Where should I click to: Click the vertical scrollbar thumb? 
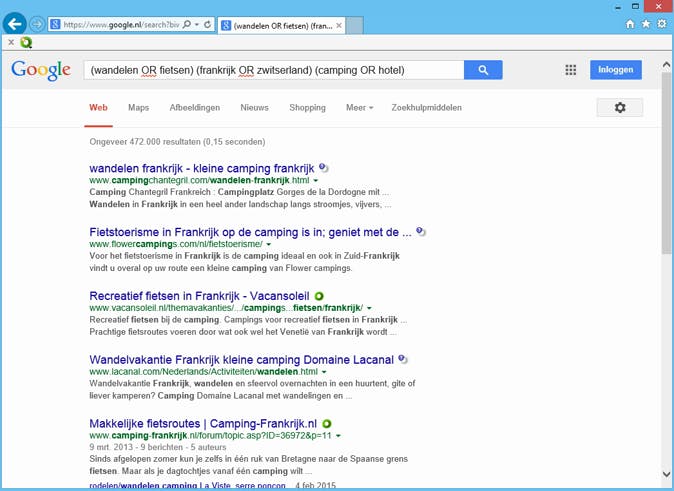pyautogui.click(x=666, y=163)
